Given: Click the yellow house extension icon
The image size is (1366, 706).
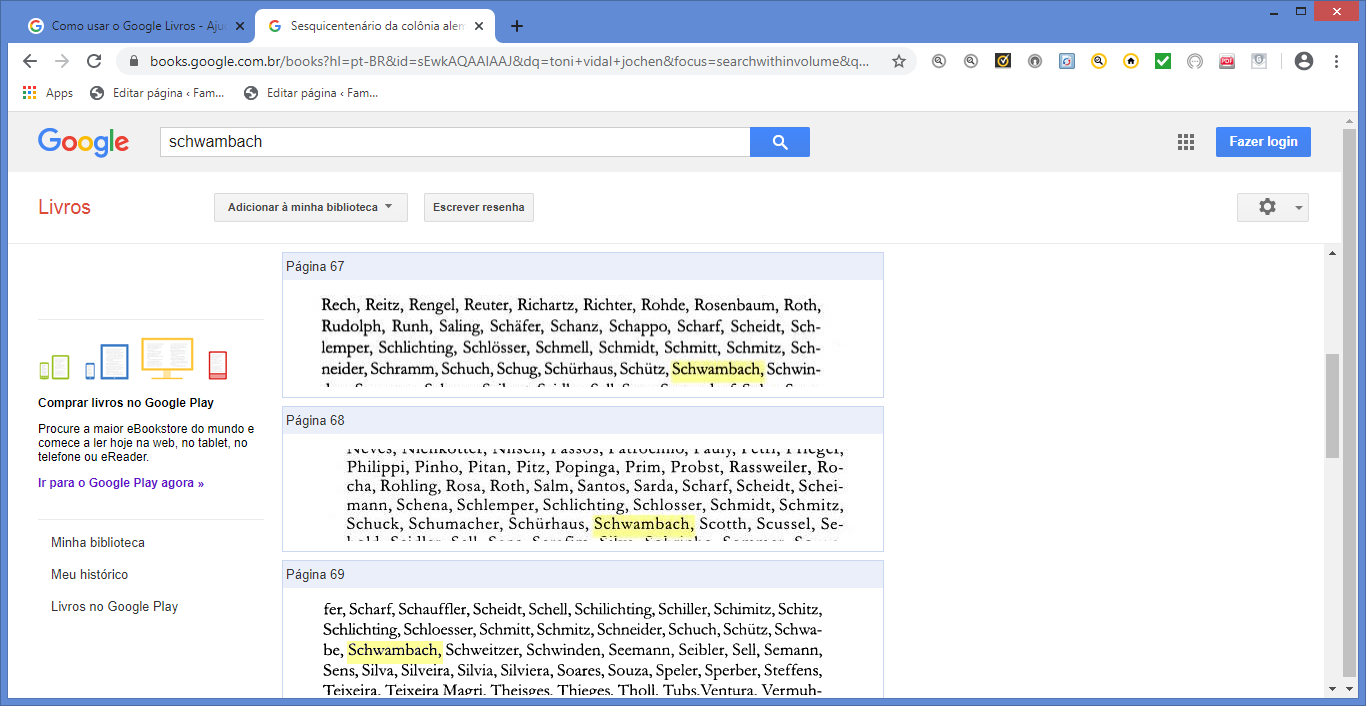Looking at the screenshot, I should 1130,61.
